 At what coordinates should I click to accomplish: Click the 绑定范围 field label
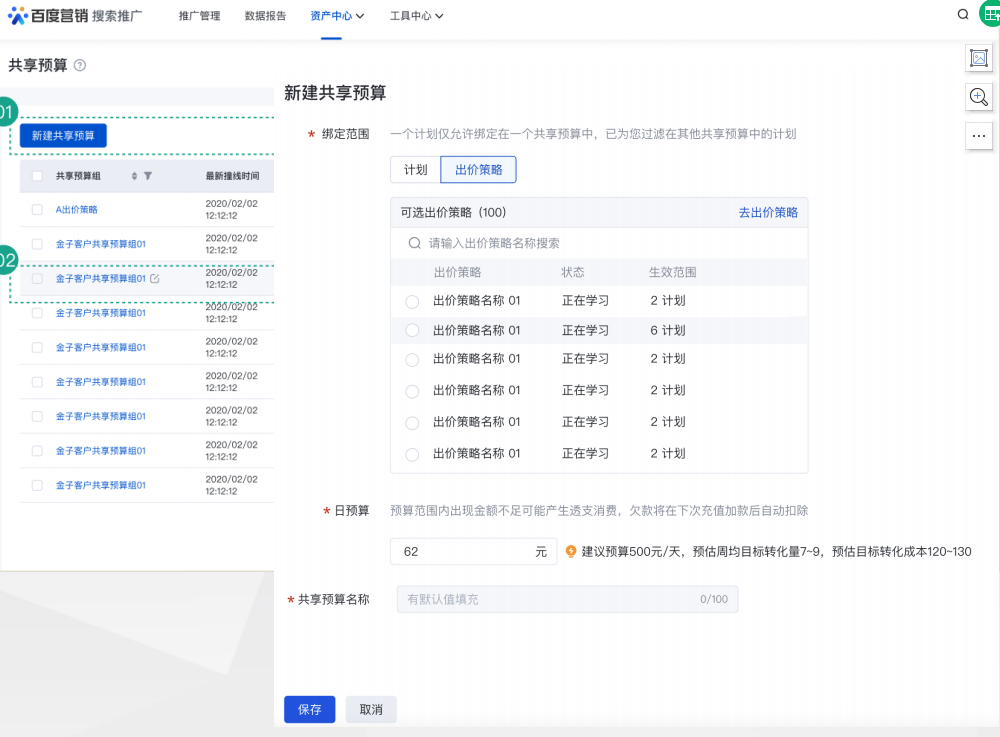pyautogui.click(x=346, y=134)
